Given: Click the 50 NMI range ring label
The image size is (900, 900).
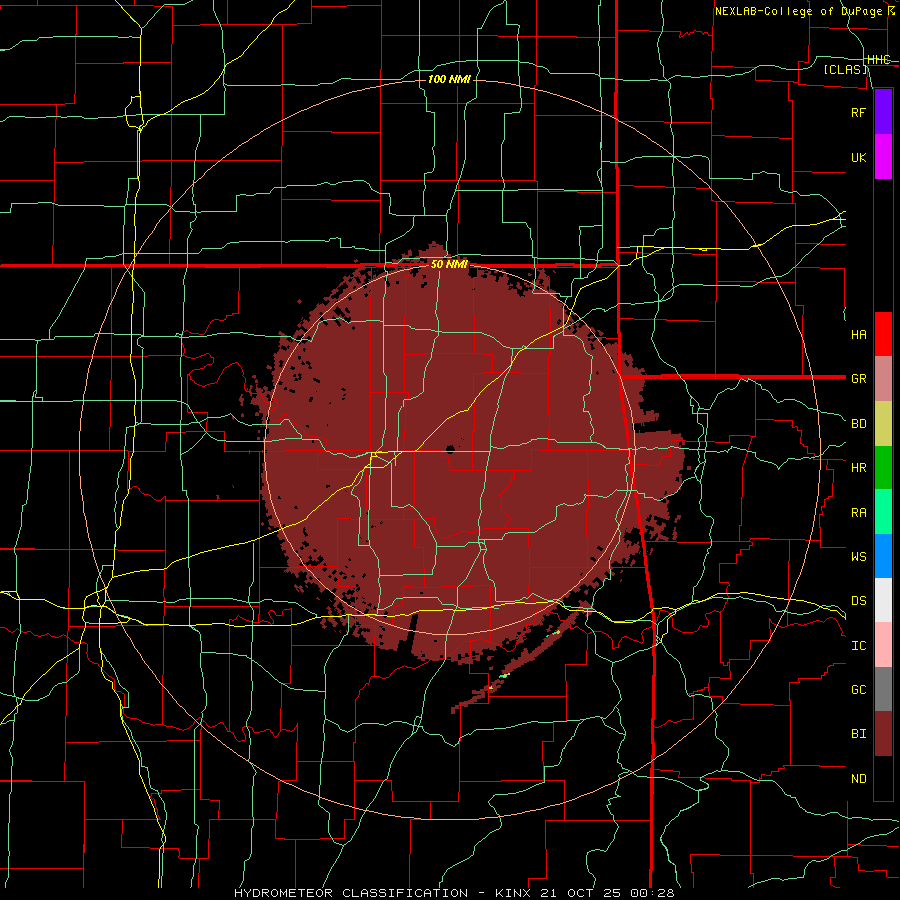Looking at the screenshot, I should pos(449,264).
